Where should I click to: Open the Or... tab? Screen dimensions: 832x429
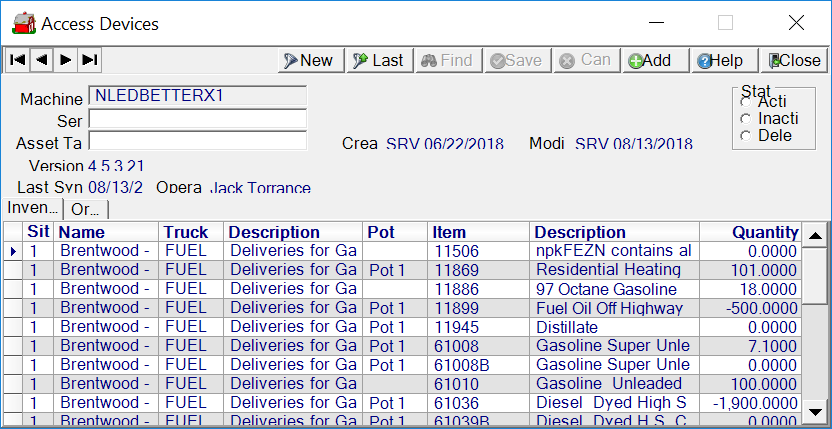pos(85,209)
